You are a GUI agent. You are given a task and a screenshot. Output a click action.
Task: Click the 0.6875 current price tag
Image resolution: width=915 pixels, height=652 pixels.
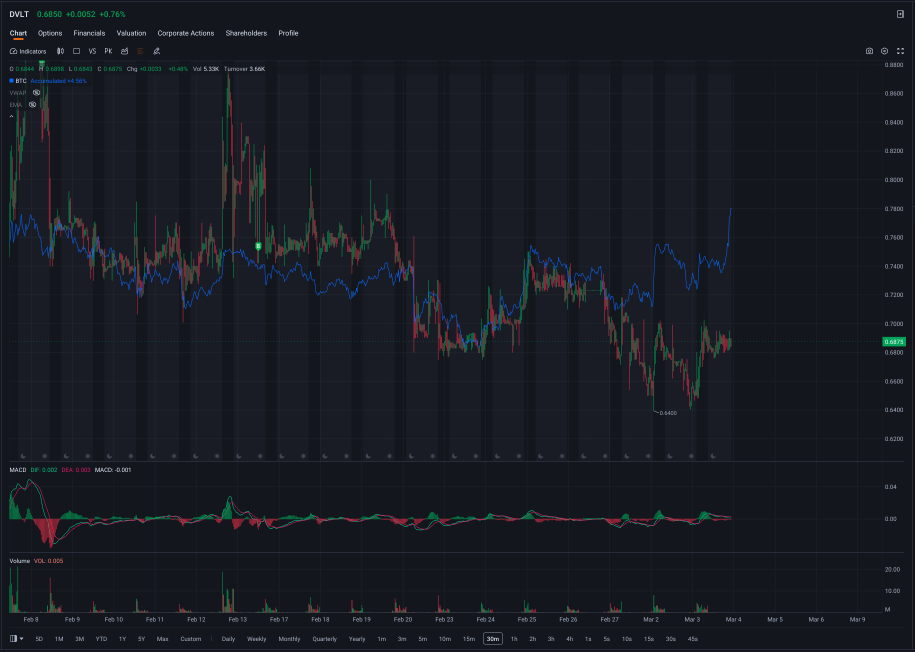(894, 341)
